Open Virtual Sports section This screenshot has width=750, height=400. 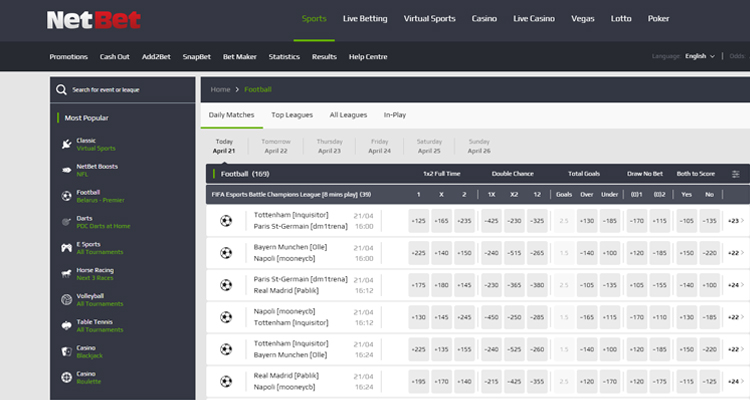(x=429, y=19)
